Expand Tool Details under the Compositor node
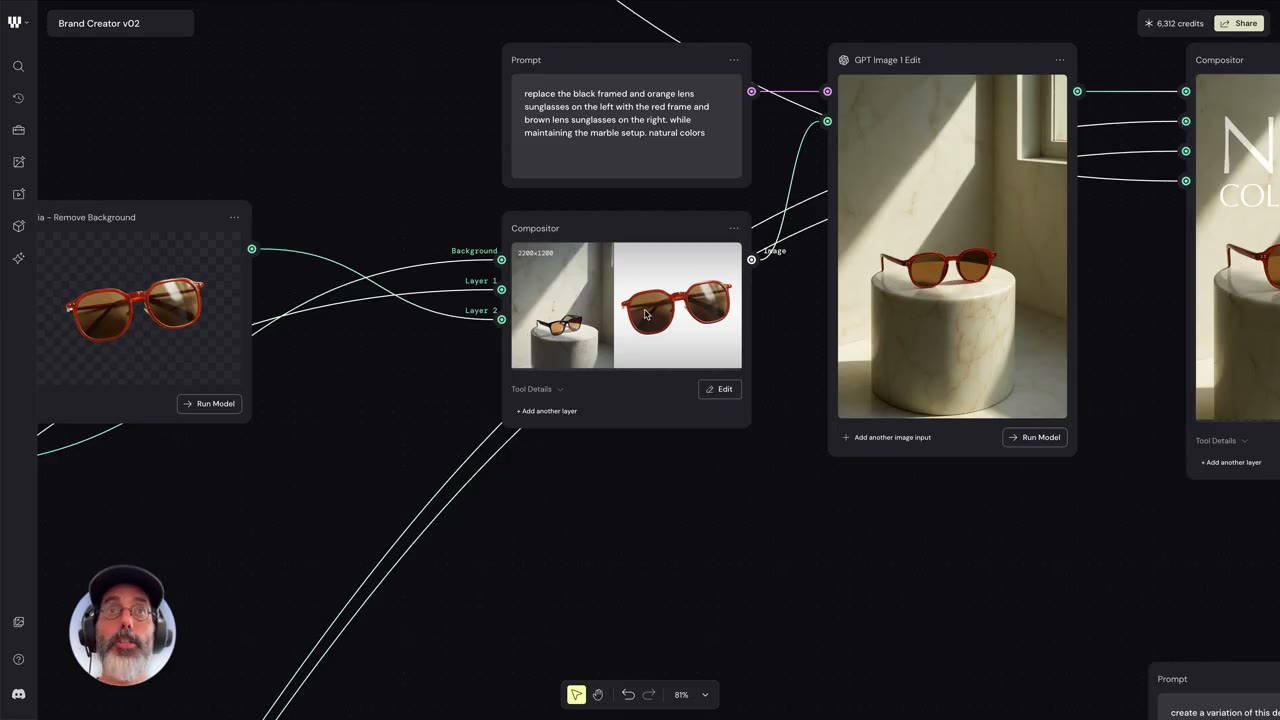The height and width of the screenshot is (720, 1280). pos(537,389)
